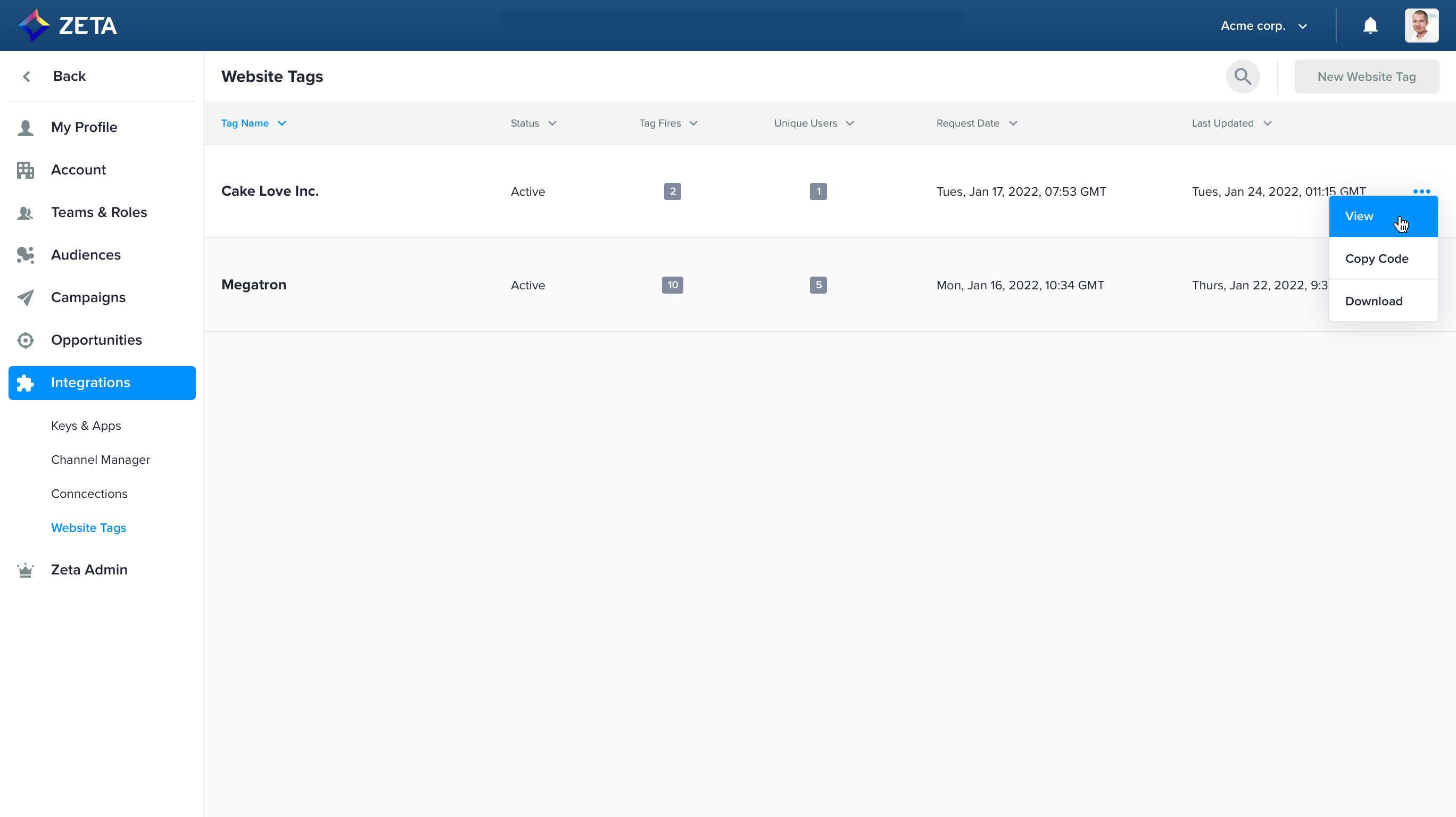Click the Zeta logo
1456x817 pixels.
pyautogui.click(x=68, y=26)
